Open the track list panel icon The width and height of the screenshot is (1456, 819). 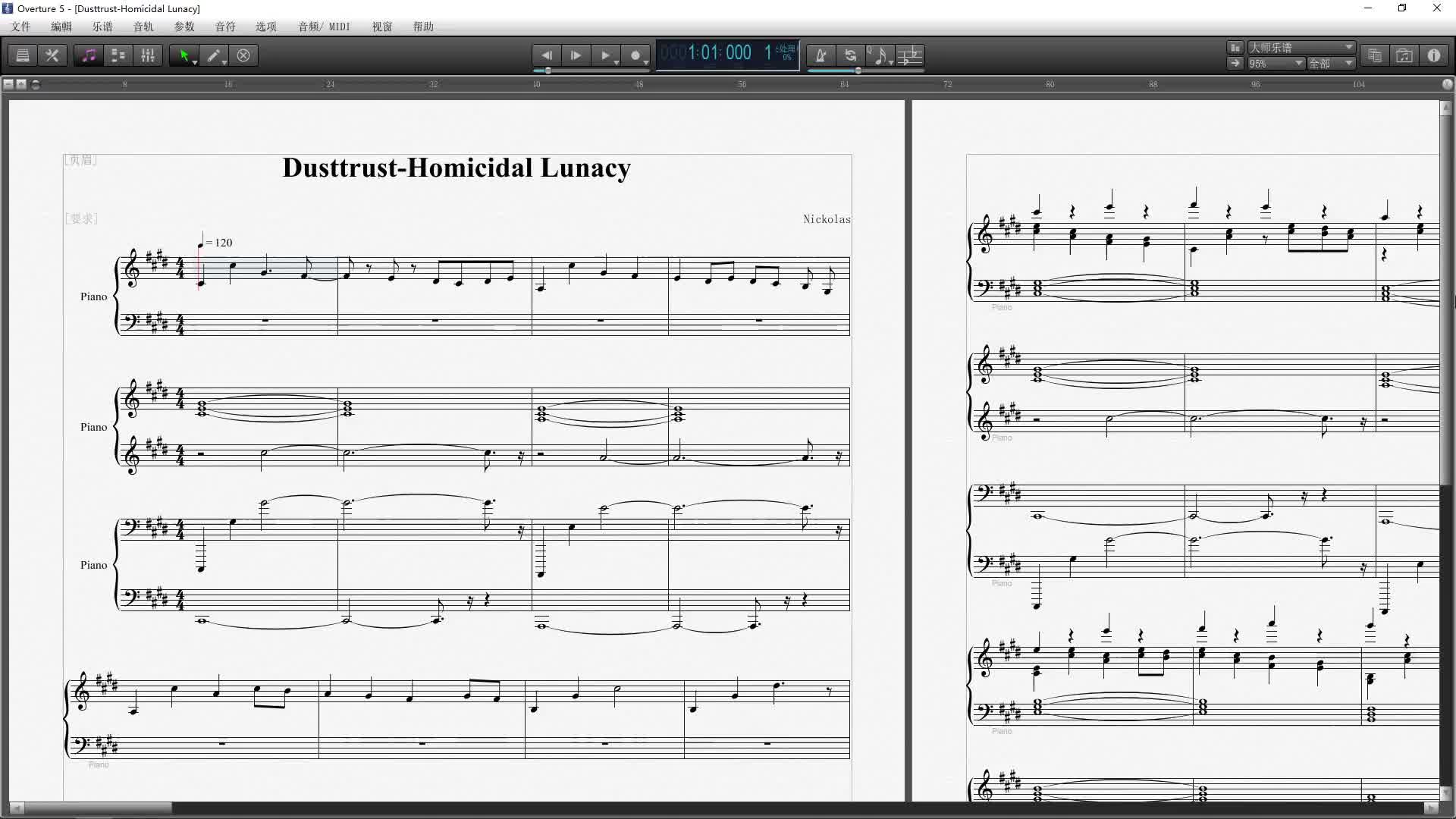[x=23, y=55]
